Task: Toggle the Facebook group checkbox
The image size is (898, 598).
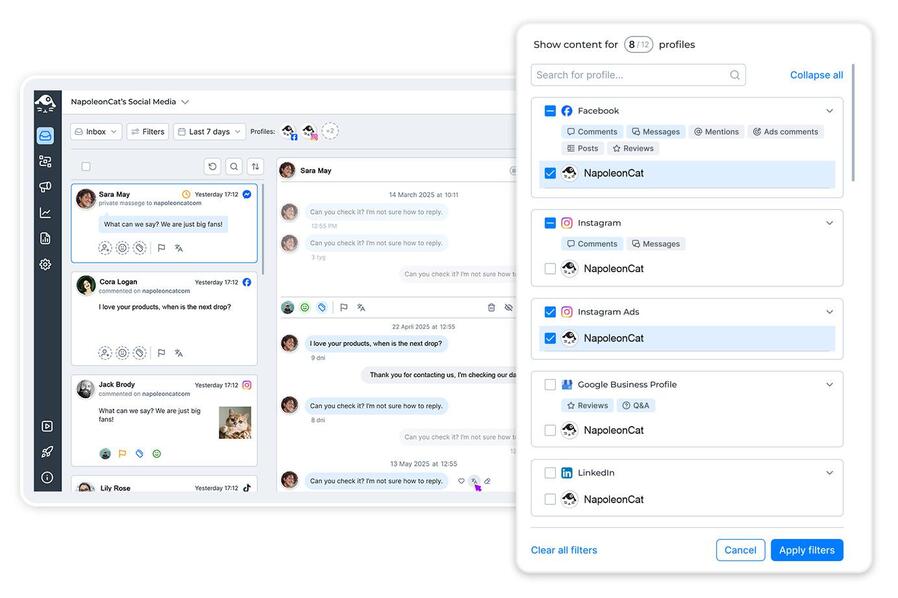Action: tap(550, 111)
